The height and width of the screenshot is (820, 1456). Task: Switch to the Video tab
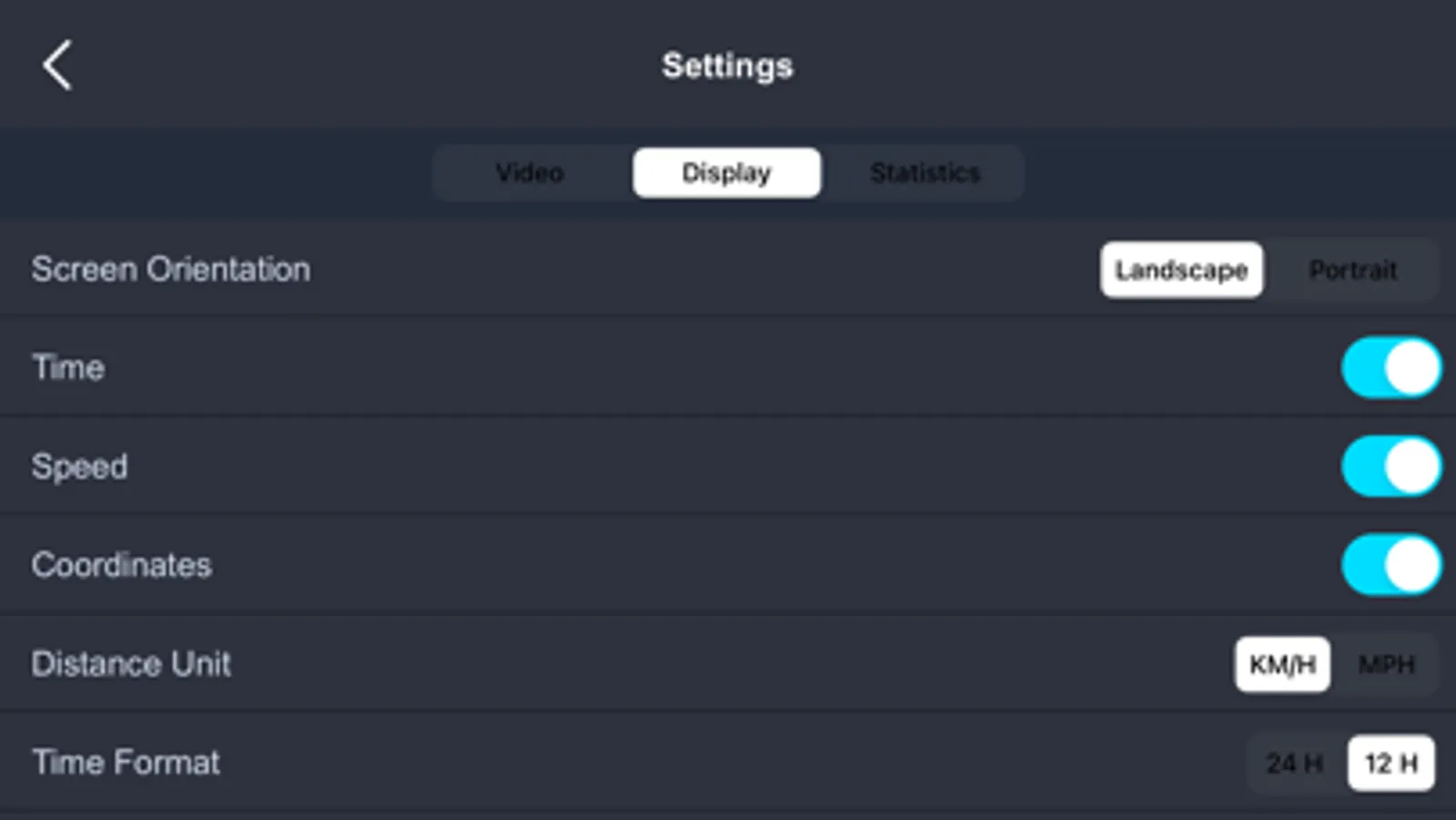[530, 172]
